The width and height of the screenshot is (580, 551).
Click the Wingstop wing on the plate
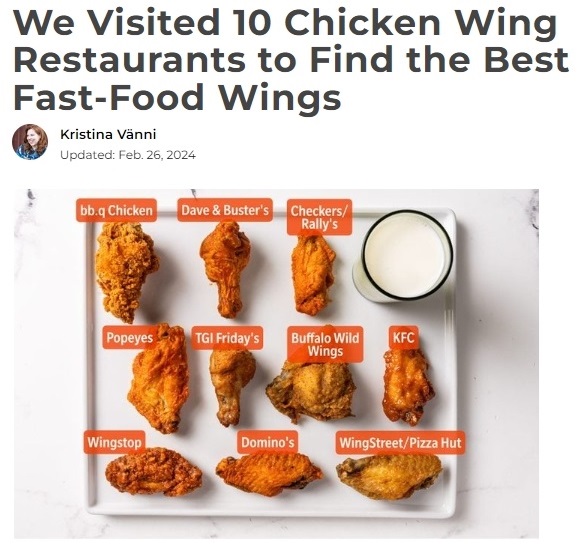[x=154, y=471]
